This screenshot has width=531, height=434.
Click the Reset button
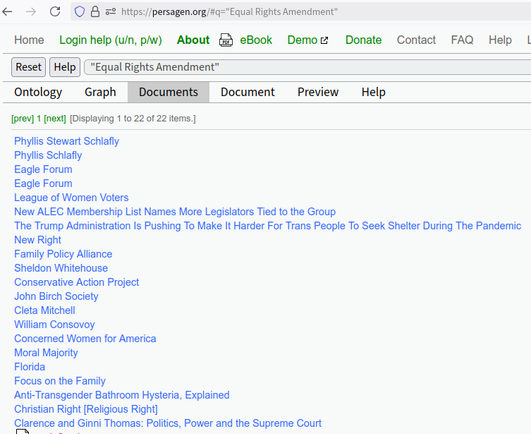pos(28,67)
